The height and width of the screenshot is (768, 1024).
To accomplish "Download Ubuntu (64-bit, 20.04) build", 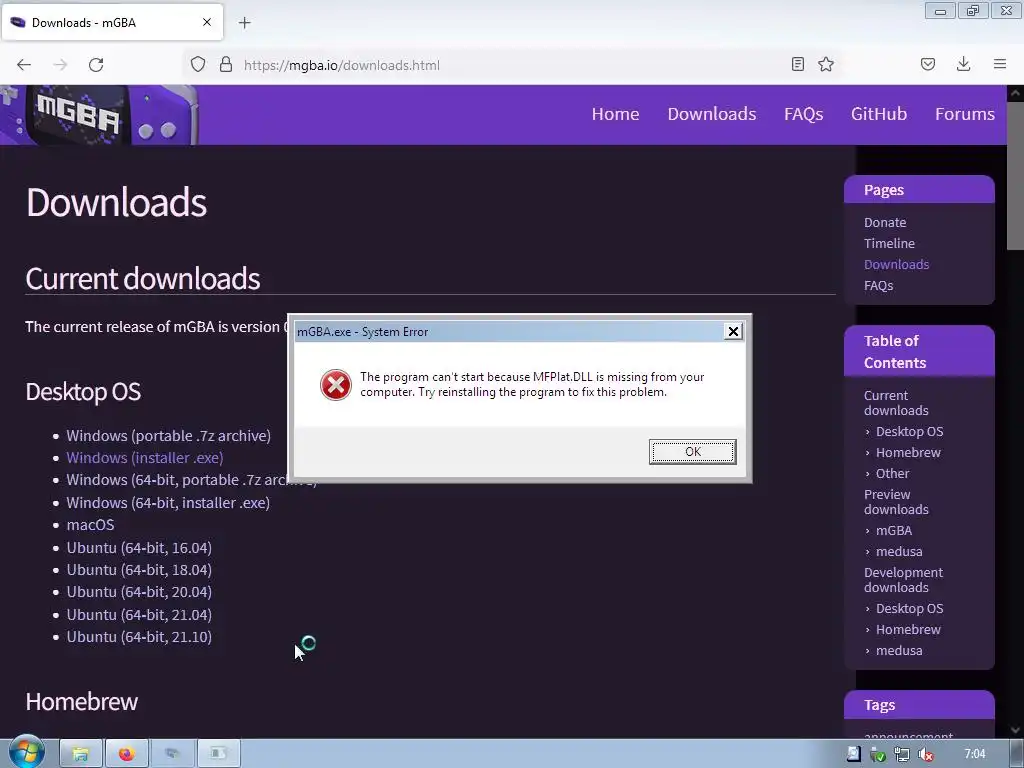I will [139, 592].
